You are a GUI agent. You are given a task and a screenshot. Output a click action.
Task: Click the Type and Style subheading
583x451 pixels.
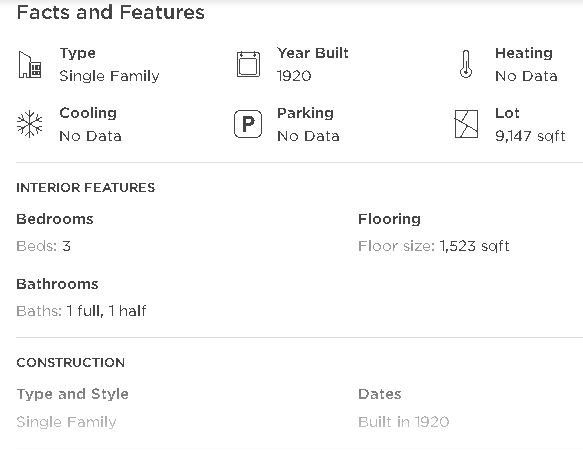tap(73, 394)
